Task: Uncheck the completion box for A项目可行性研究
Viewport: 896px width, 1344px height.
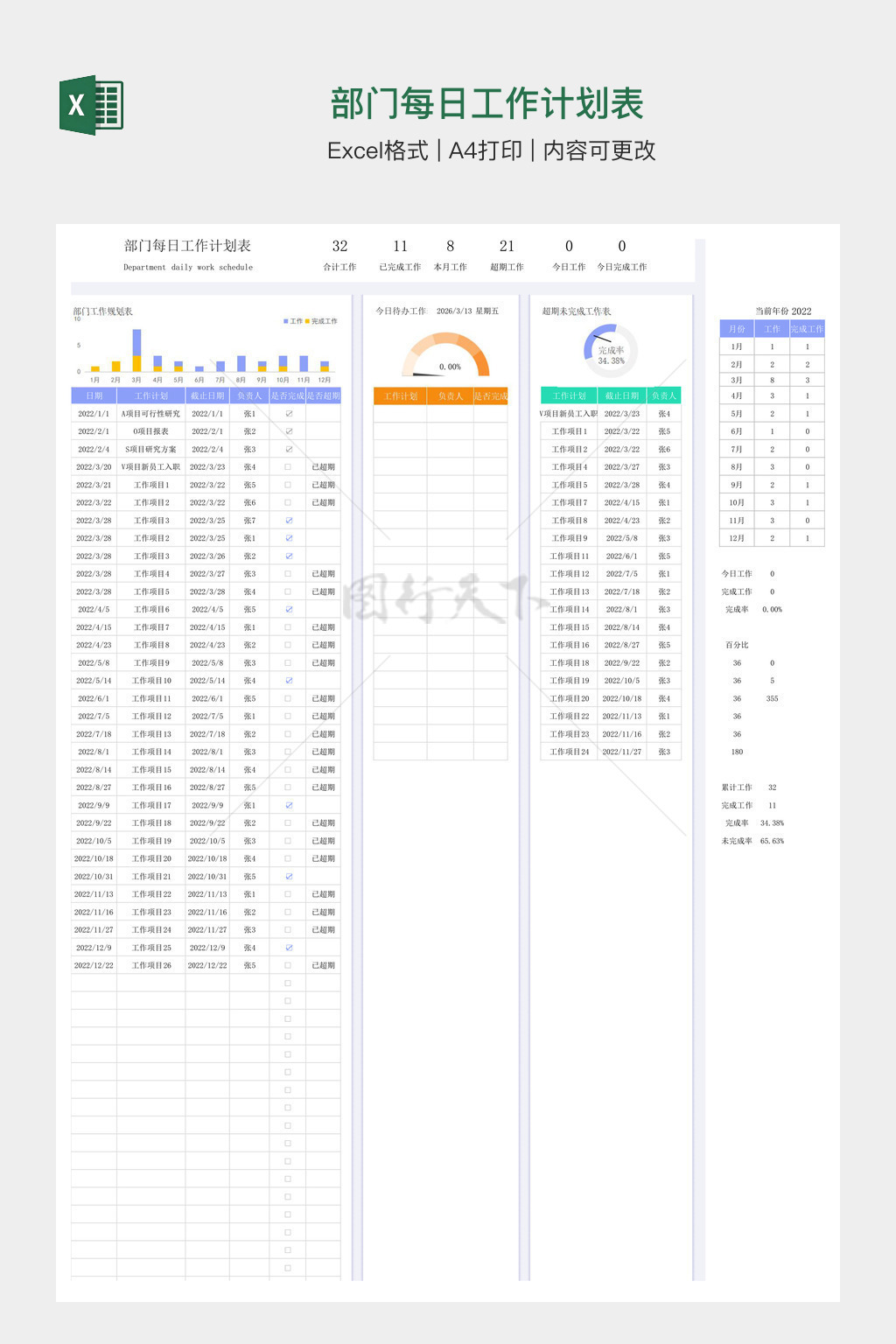Action: 288,414
